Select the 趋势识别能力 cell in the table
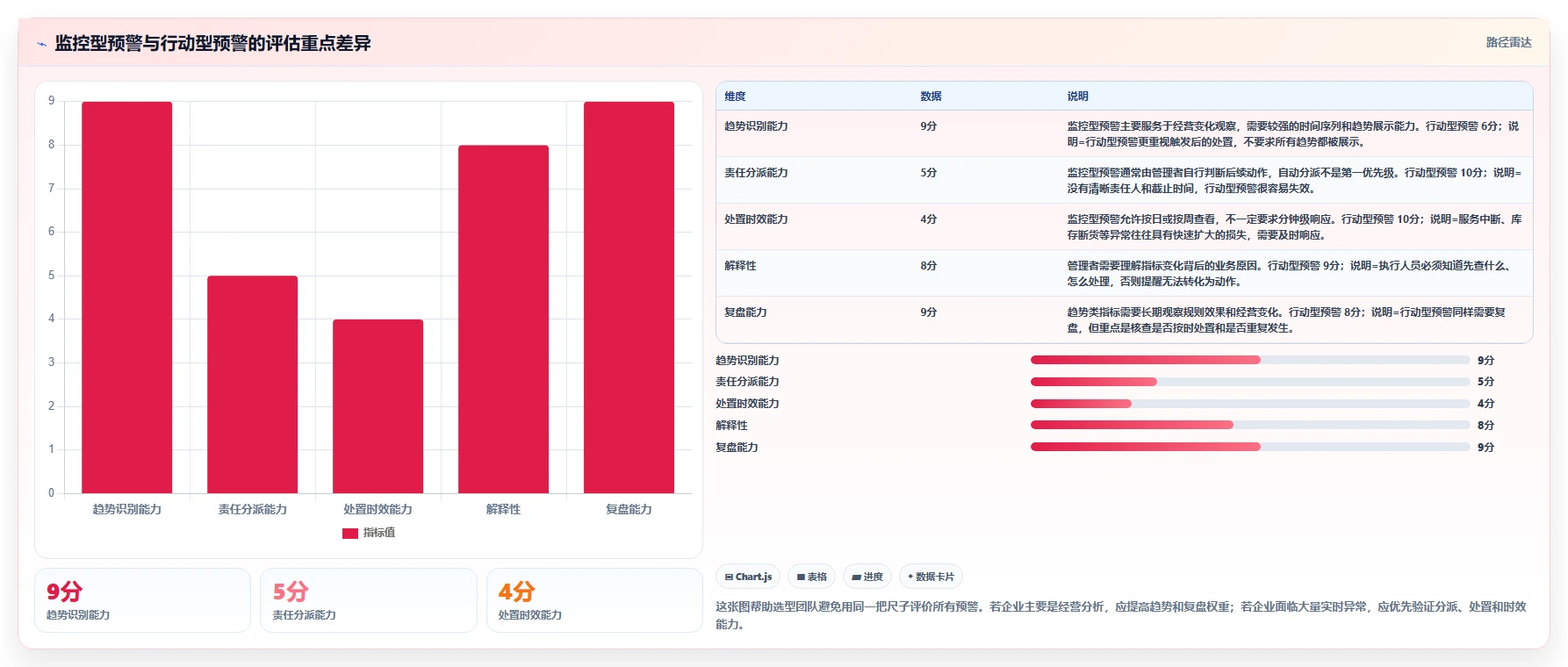1568x667 pixels. coord(756,126)
